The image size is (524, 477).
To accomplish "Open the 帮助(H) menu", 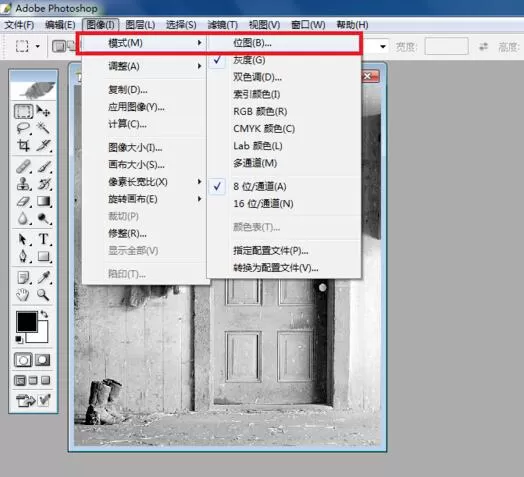I will tap(352, 25).
